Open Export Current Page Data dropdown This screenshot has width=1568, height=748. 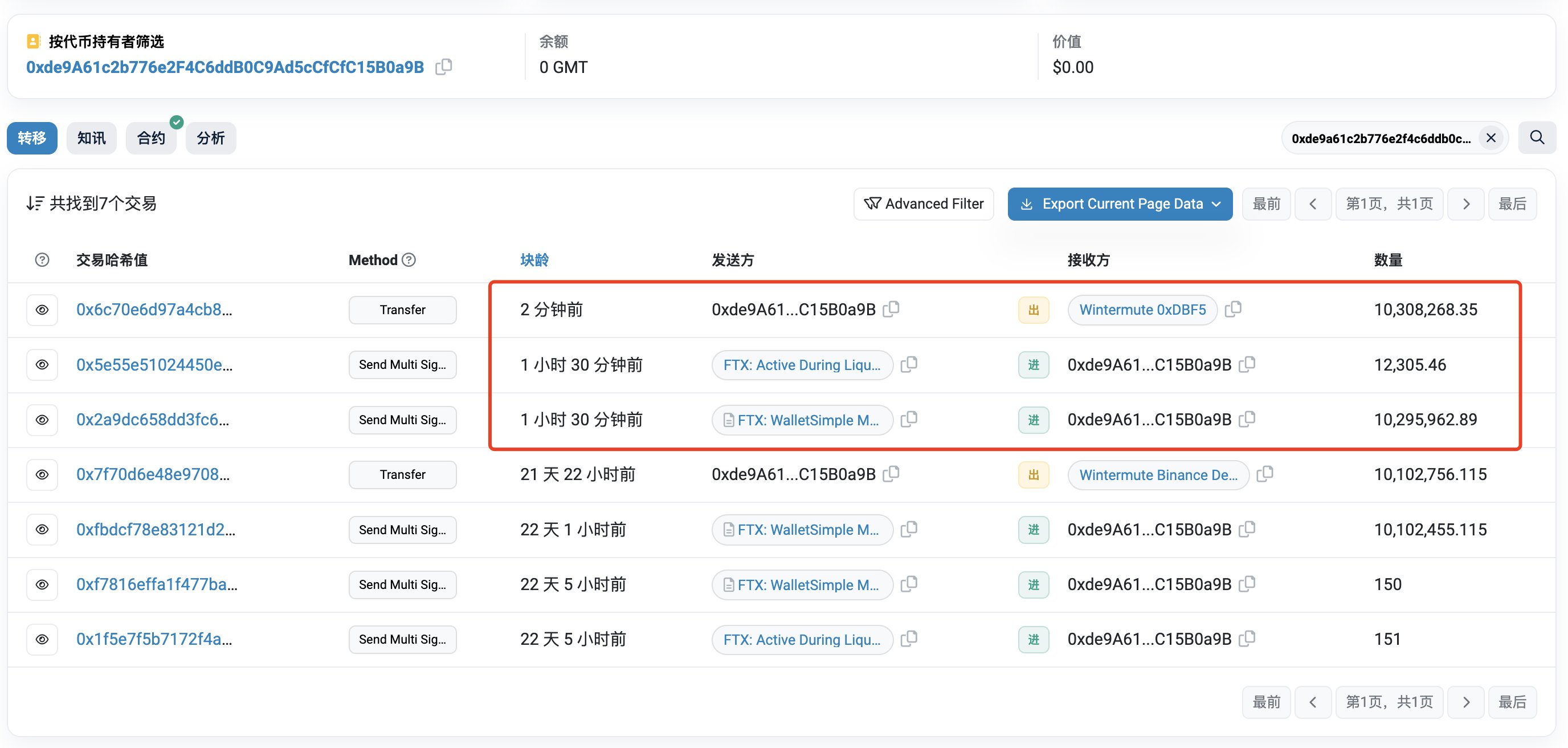tap(1120, 204)
